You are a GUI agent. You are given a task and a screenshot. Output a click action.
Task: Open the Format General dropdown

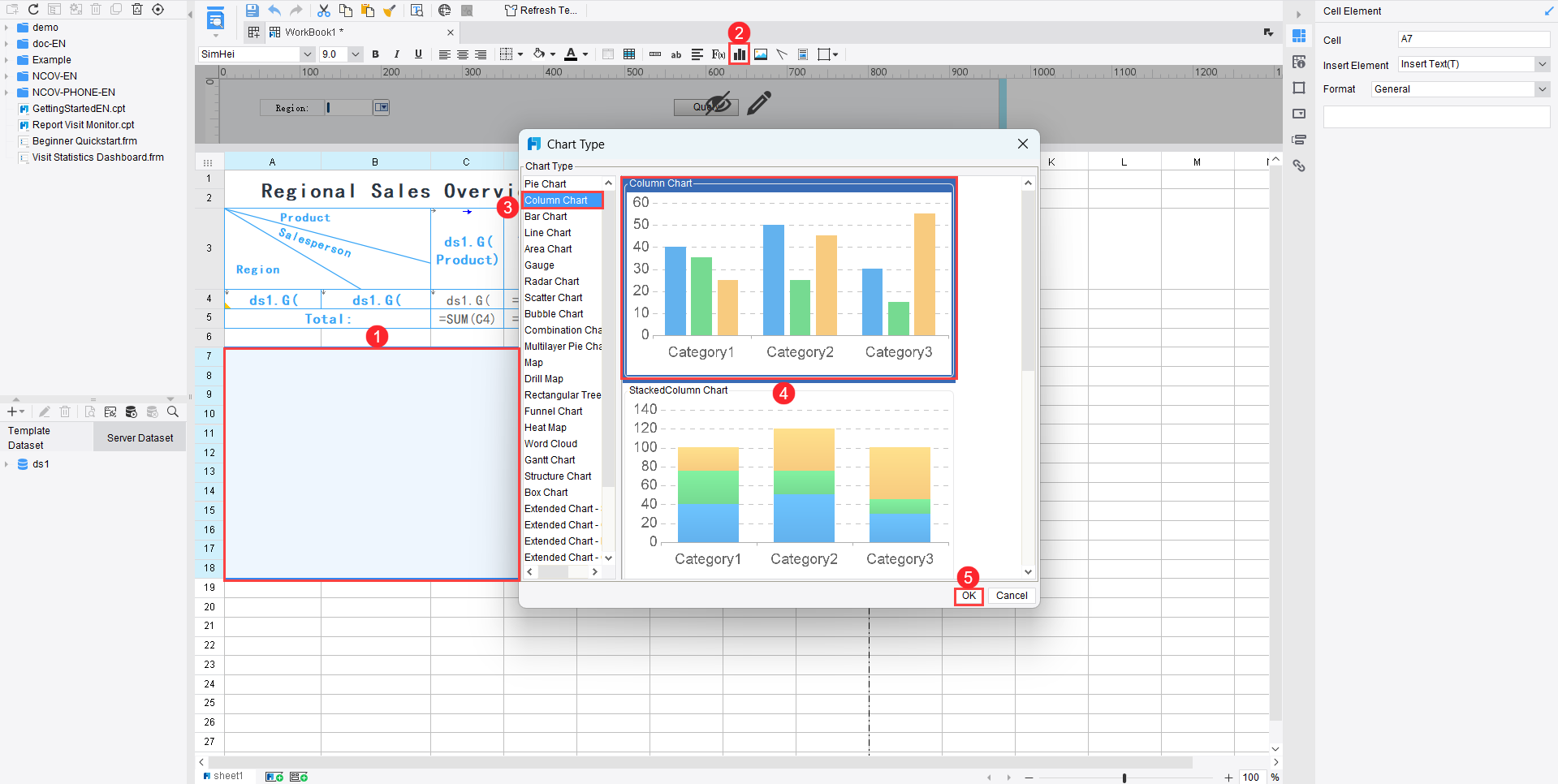1542,89
